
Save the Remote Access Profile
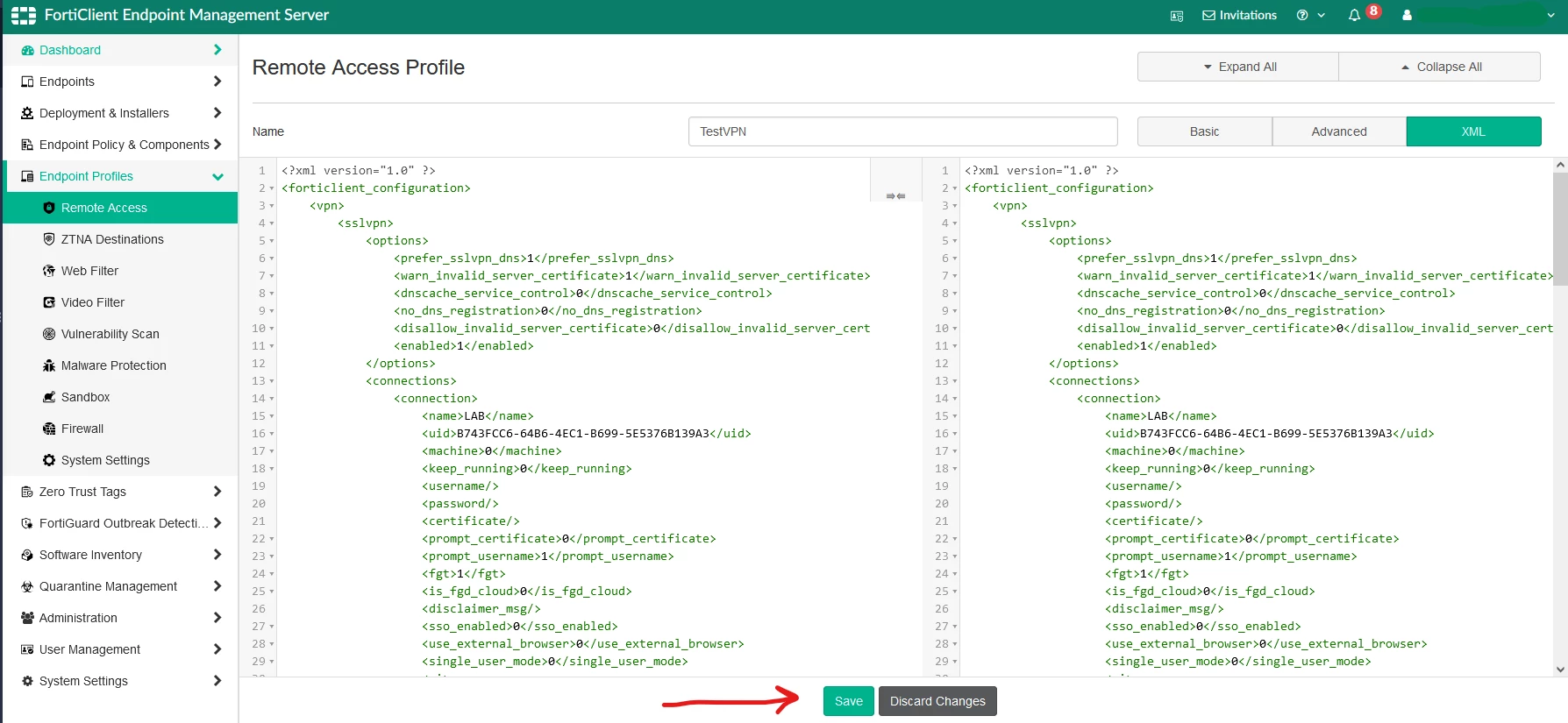pyautogui.click(x=849, y=701)
